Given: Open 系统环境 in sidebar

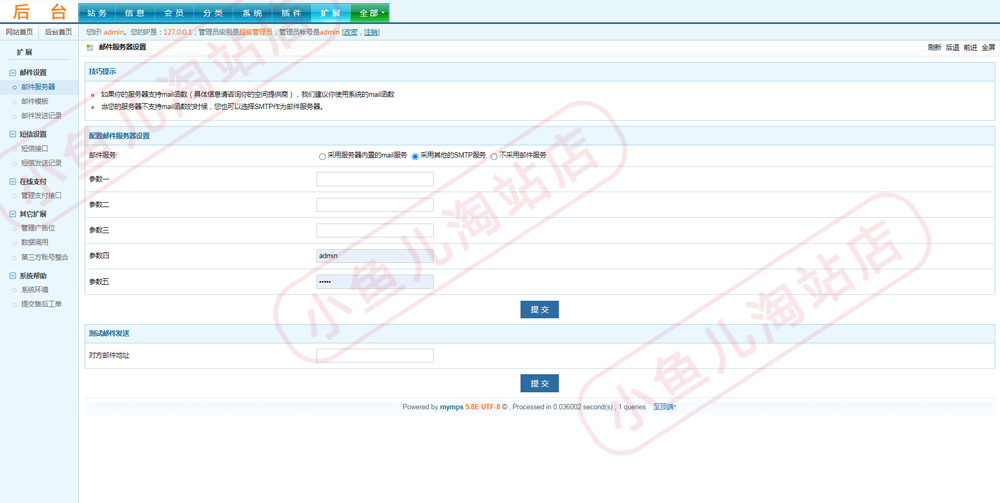Looking at the screenshot, I should coord(34,290).
